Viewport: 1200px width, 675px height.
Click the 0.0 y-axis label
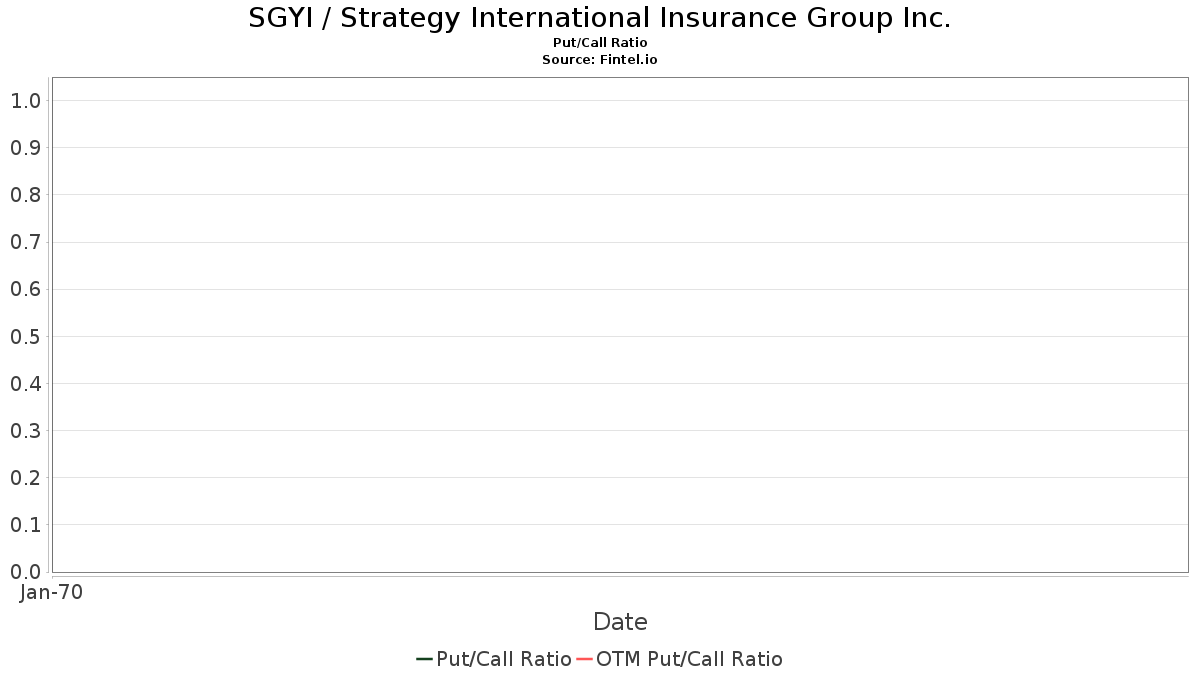tap(25, 572)
